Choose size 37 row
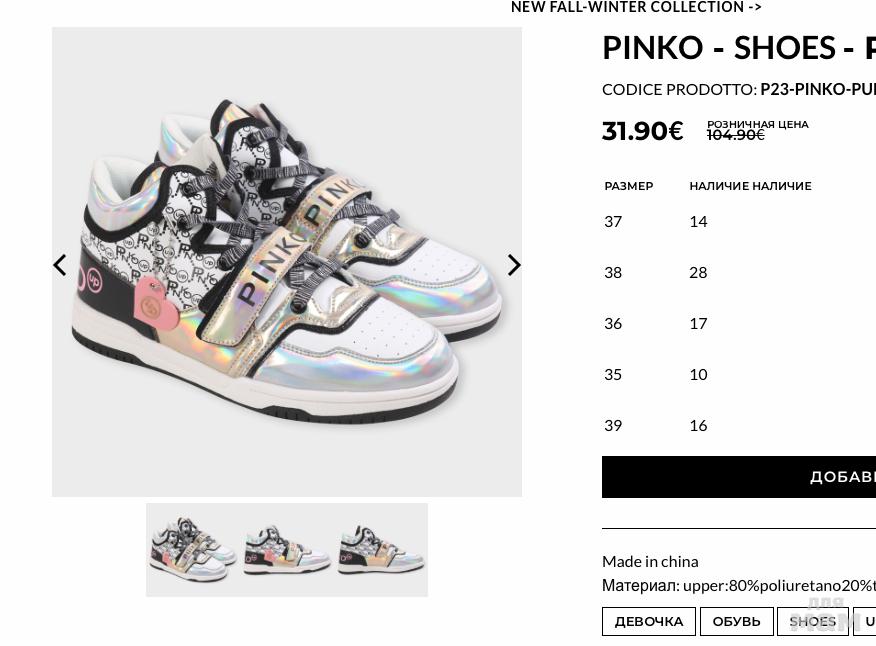Screen dimensions: 876x646 click(x=739, y=222)
